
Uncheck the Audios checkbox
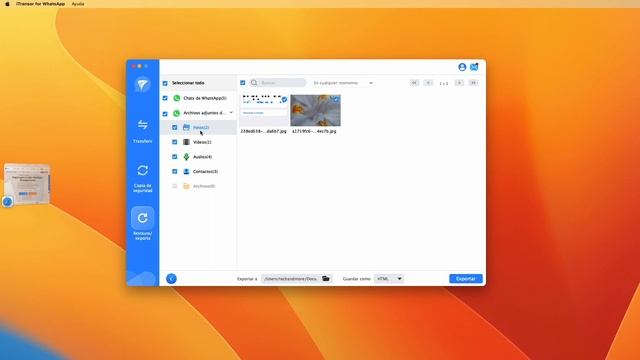(x=175, y=157)
